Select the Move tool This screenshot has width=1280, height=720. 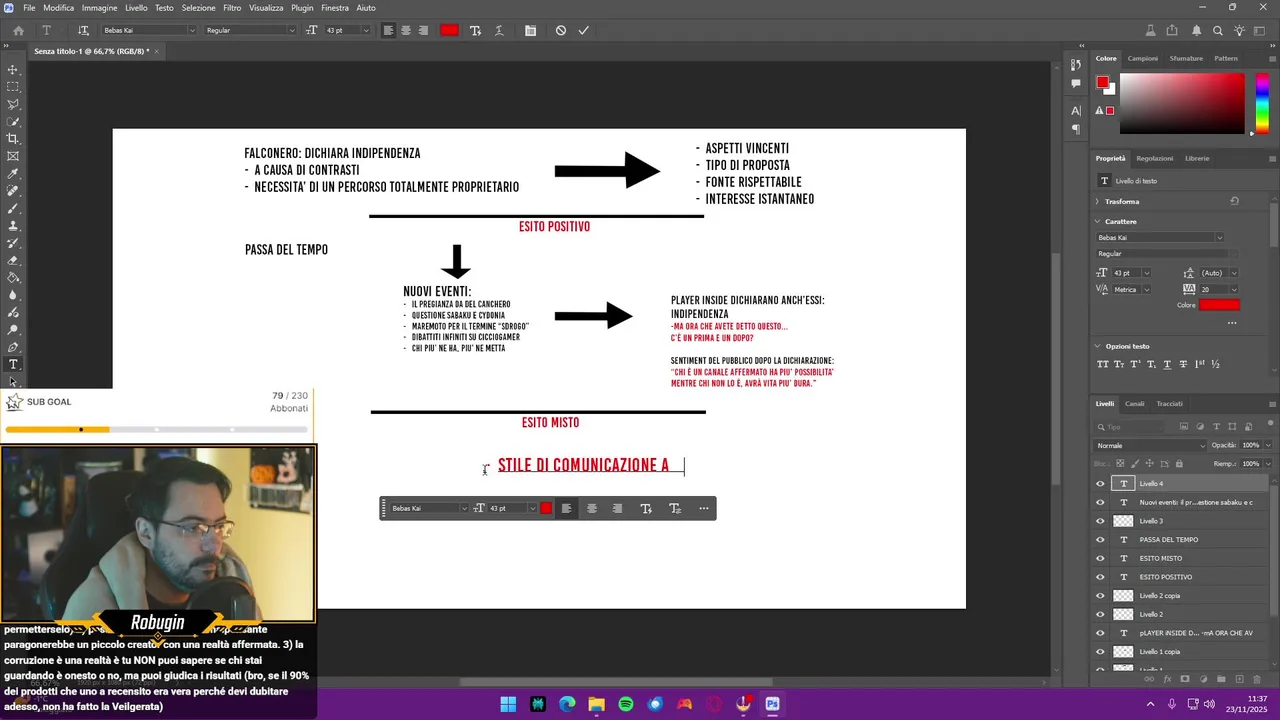(x=13, y=70)
